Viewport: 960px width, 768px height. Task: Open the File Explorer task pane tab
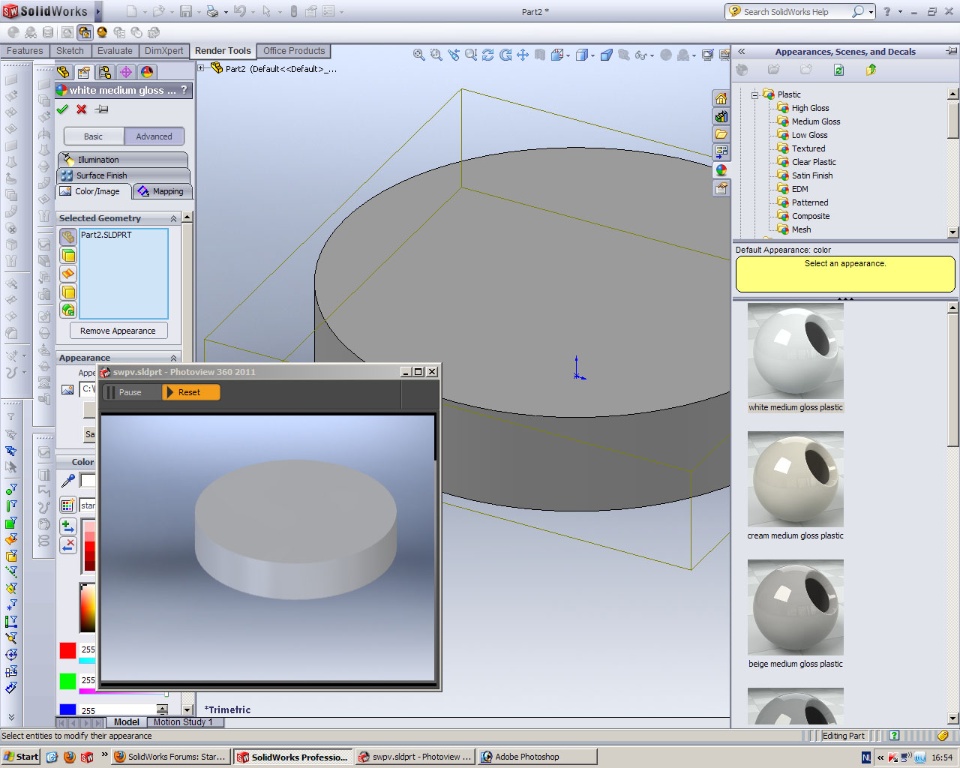coord(721,134)
